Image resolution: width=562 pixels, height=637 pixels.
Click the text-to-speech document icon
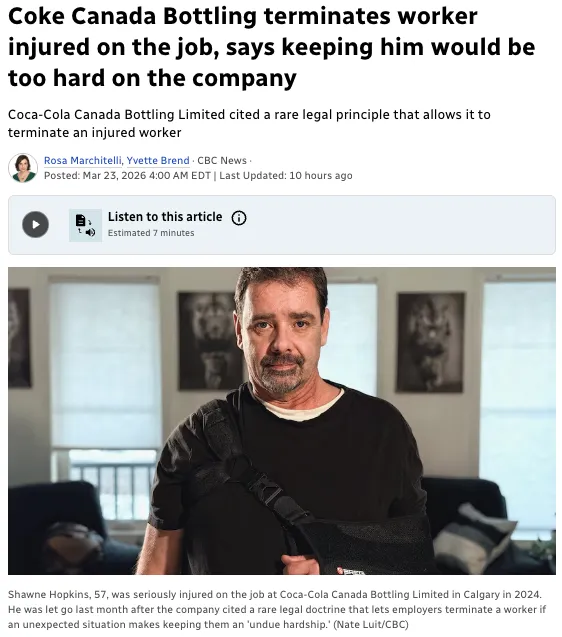pyautogui.click(x=85, y=225)
